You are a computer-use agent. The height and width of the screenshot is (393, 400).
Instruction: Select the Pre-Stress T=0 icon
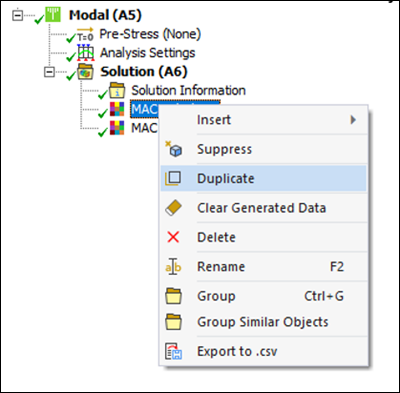coord(85,34)
